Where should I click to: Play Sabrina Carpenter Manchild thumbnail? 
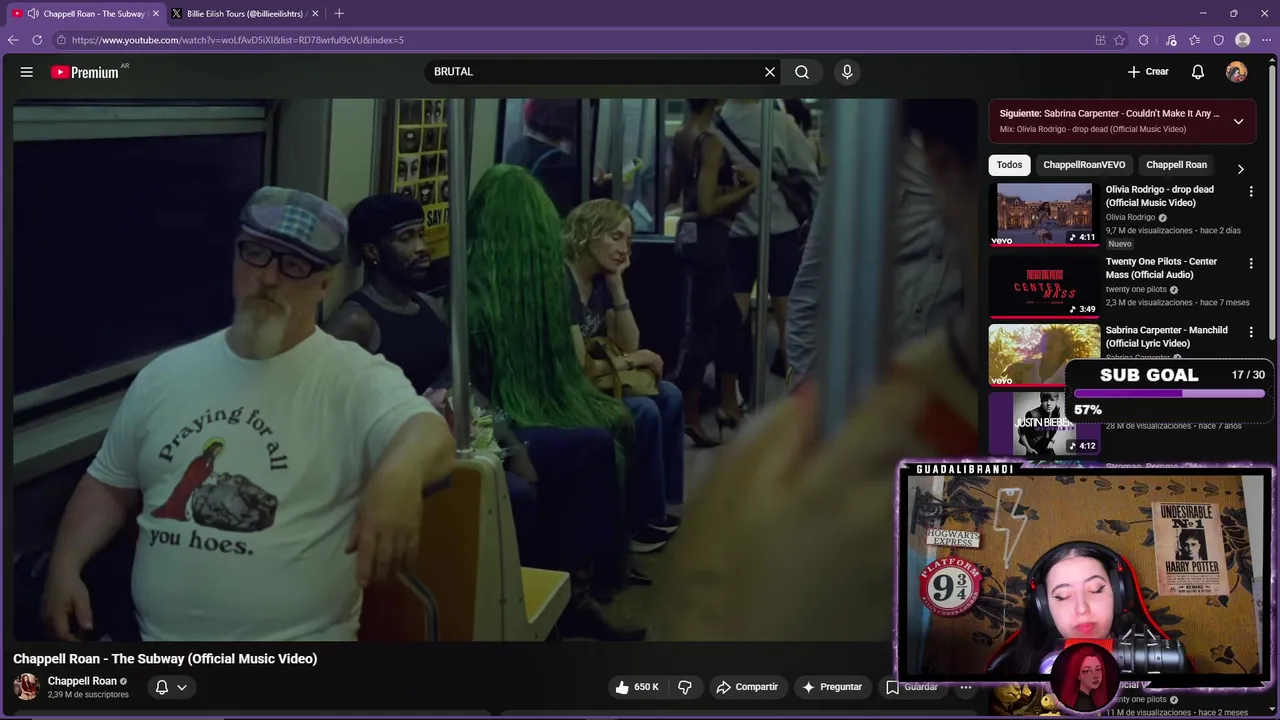coord(1044,354)
